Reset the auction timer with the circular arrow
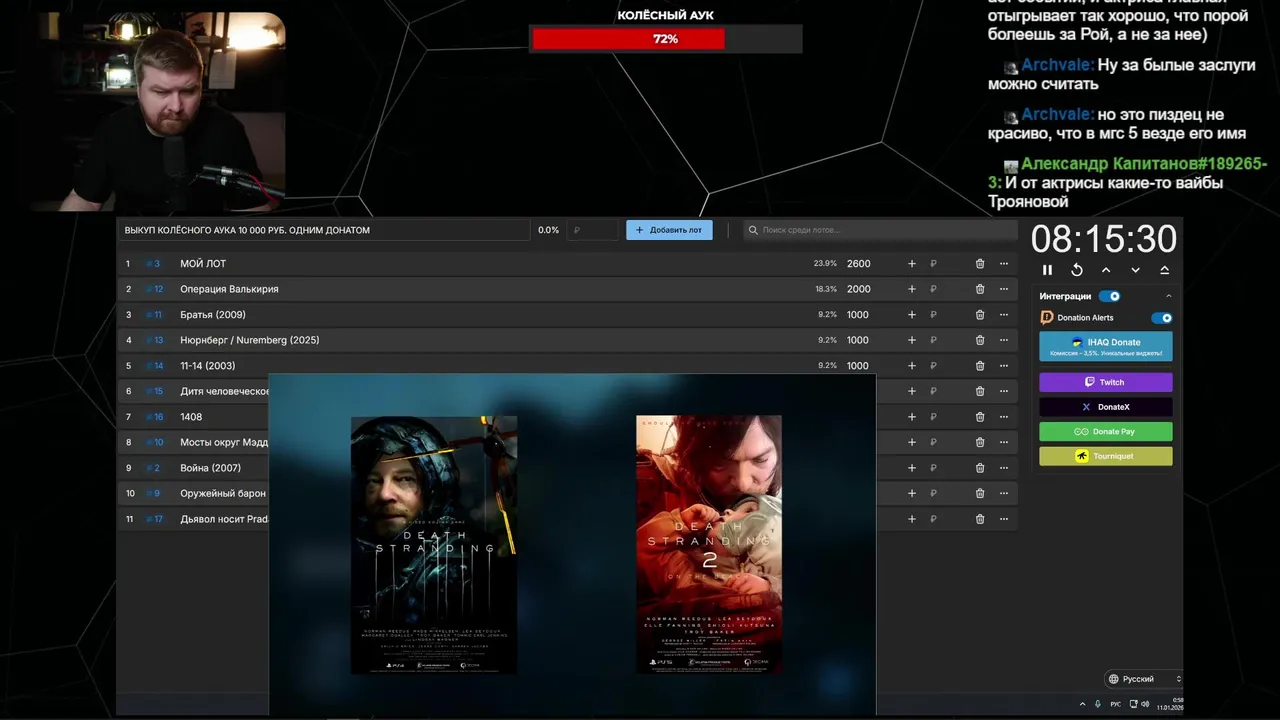Image resolution: width=1280 pixels, height=720 pixels. click(1077, 270)
